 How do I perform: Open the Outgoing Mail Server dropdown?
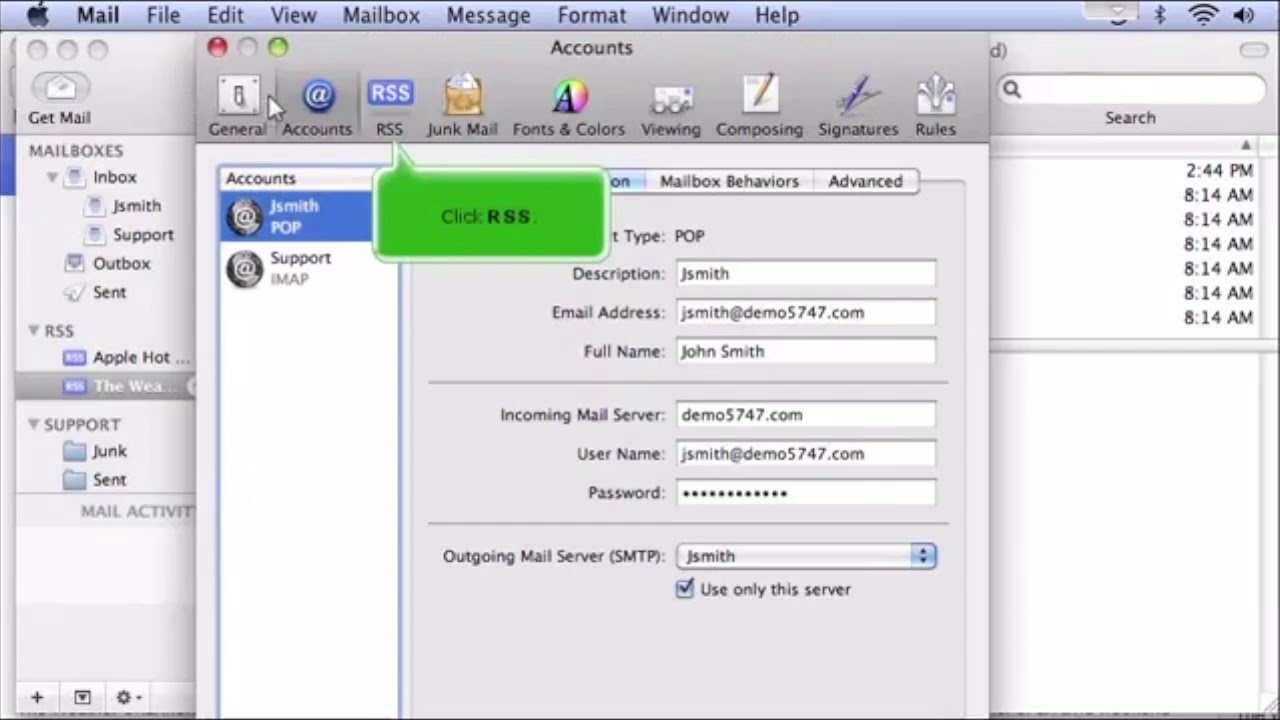point(806,556)
